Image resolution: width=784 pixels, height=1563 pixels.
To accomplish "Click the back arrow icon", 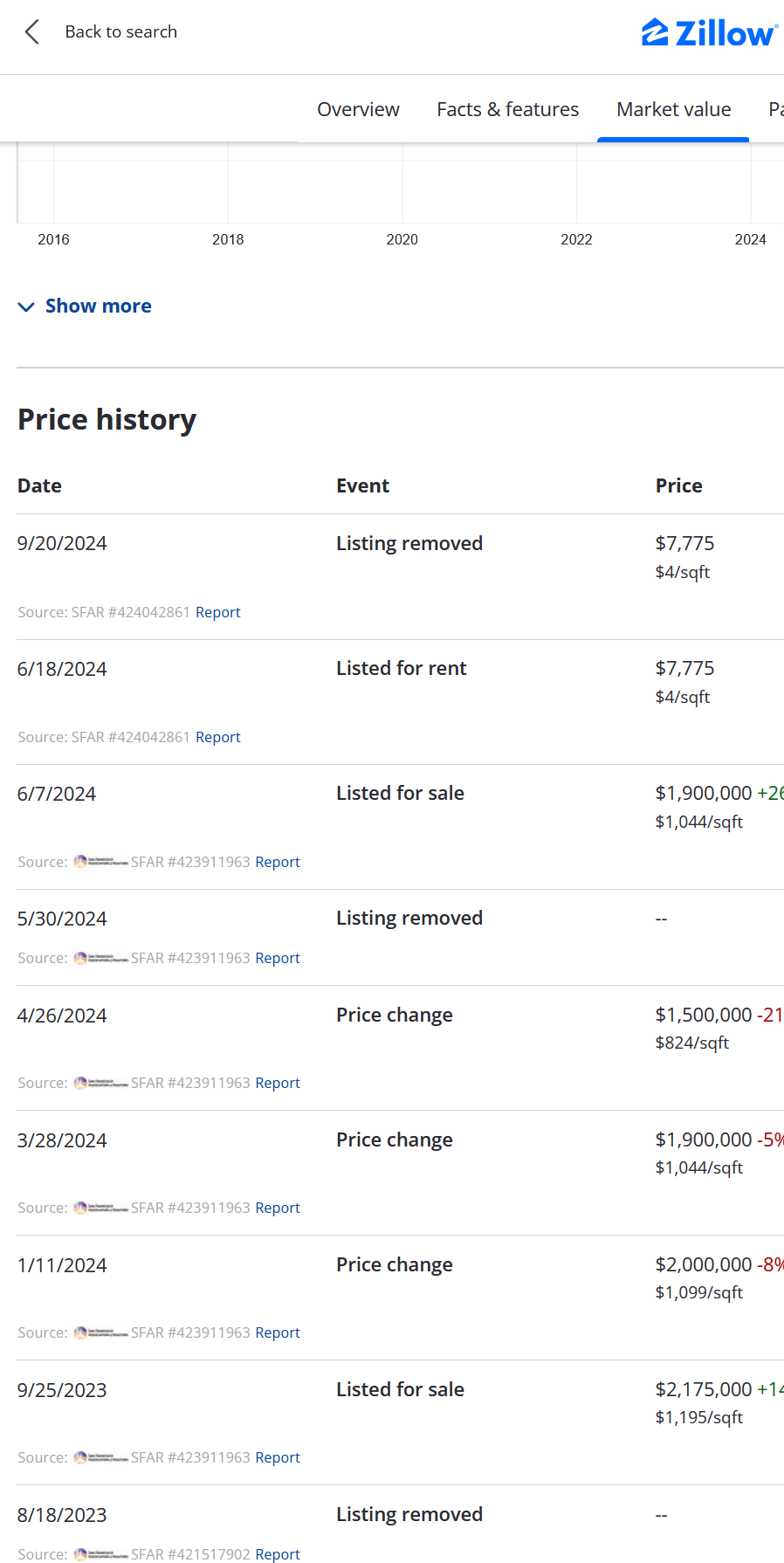I will coord(32,32).
